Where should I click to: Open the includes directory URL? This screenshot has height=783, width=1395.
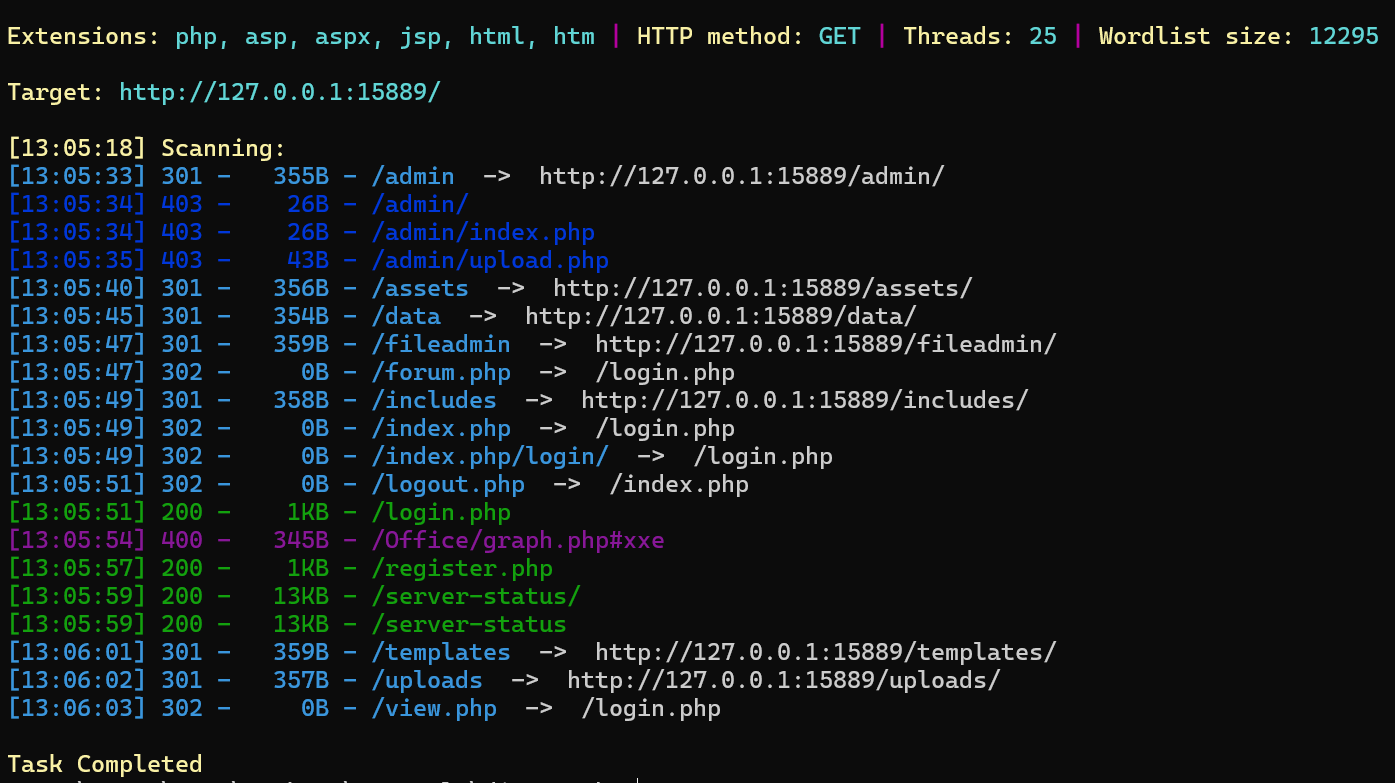pos(805,401)
